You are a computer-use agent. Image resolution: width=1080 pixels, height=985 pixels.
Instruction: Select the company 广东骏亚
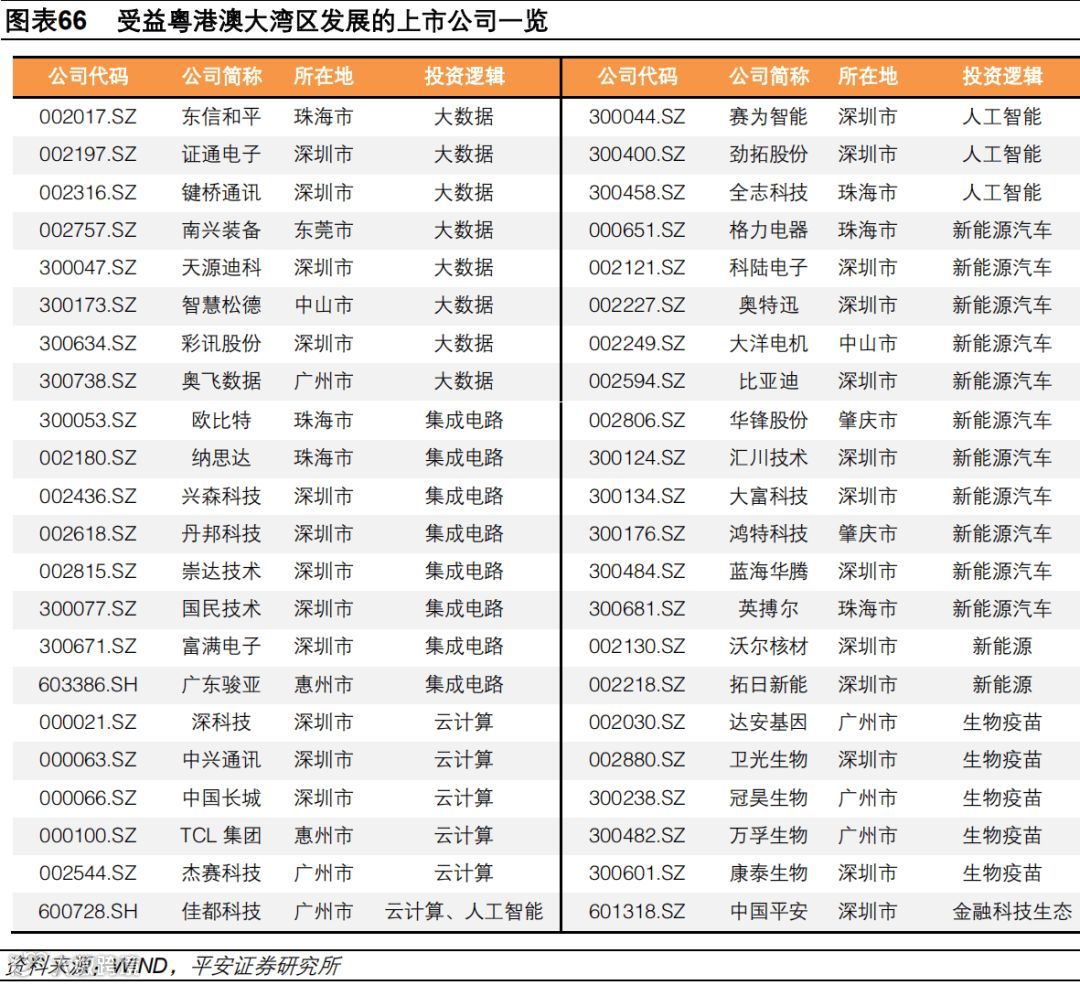pyautogui.click(x=221, y=684)
